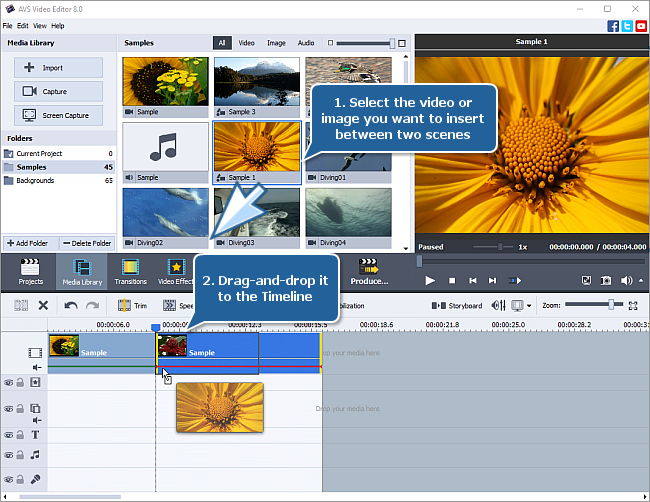Open the Projects section
Viewport: 650px width, 502px height.
click(x=30, y=271)
